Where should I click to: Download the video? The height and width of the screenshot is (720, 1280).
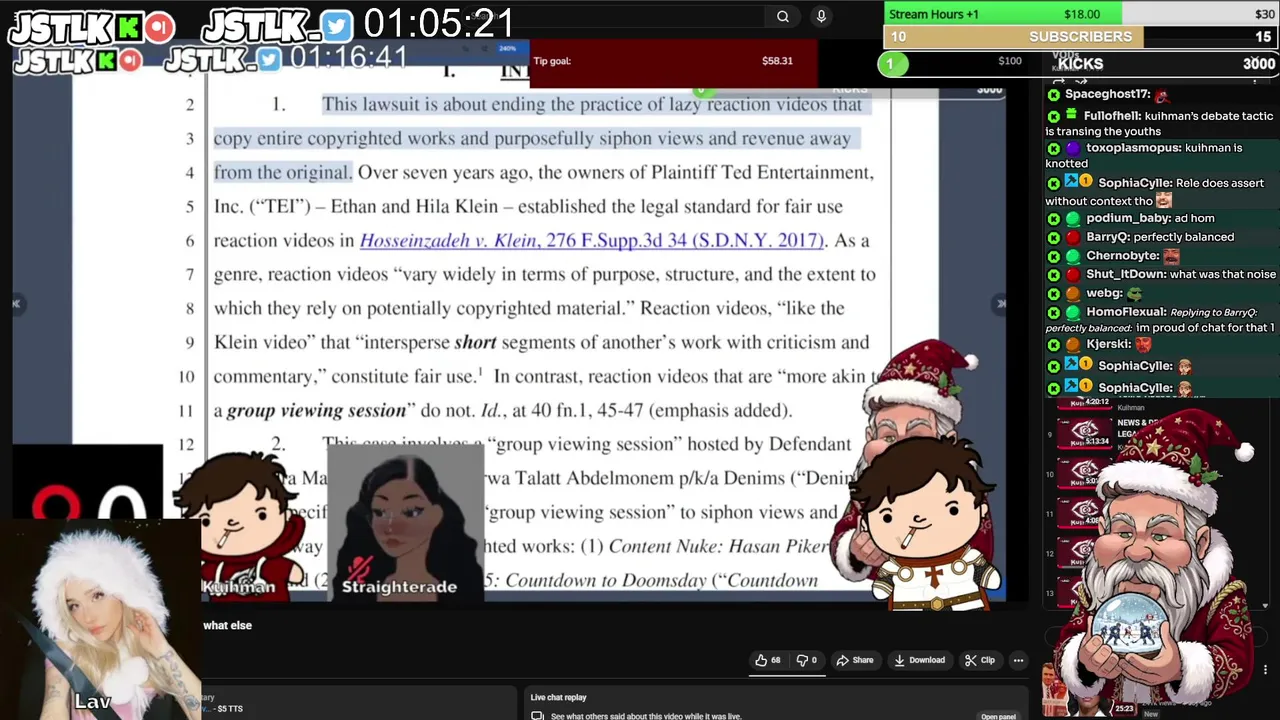919,660
